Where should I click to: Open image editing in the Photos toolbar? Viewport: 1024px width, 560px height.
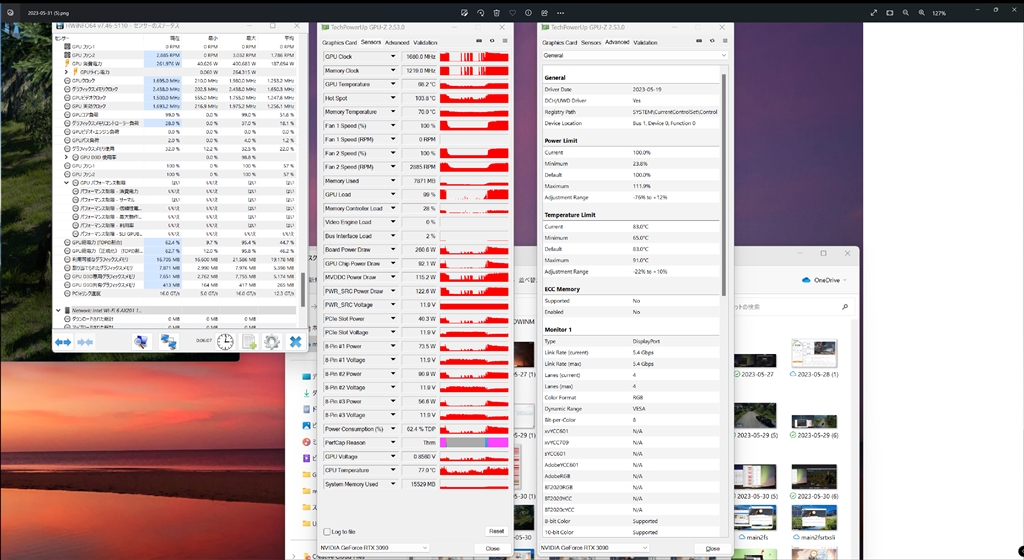[464, 12]
